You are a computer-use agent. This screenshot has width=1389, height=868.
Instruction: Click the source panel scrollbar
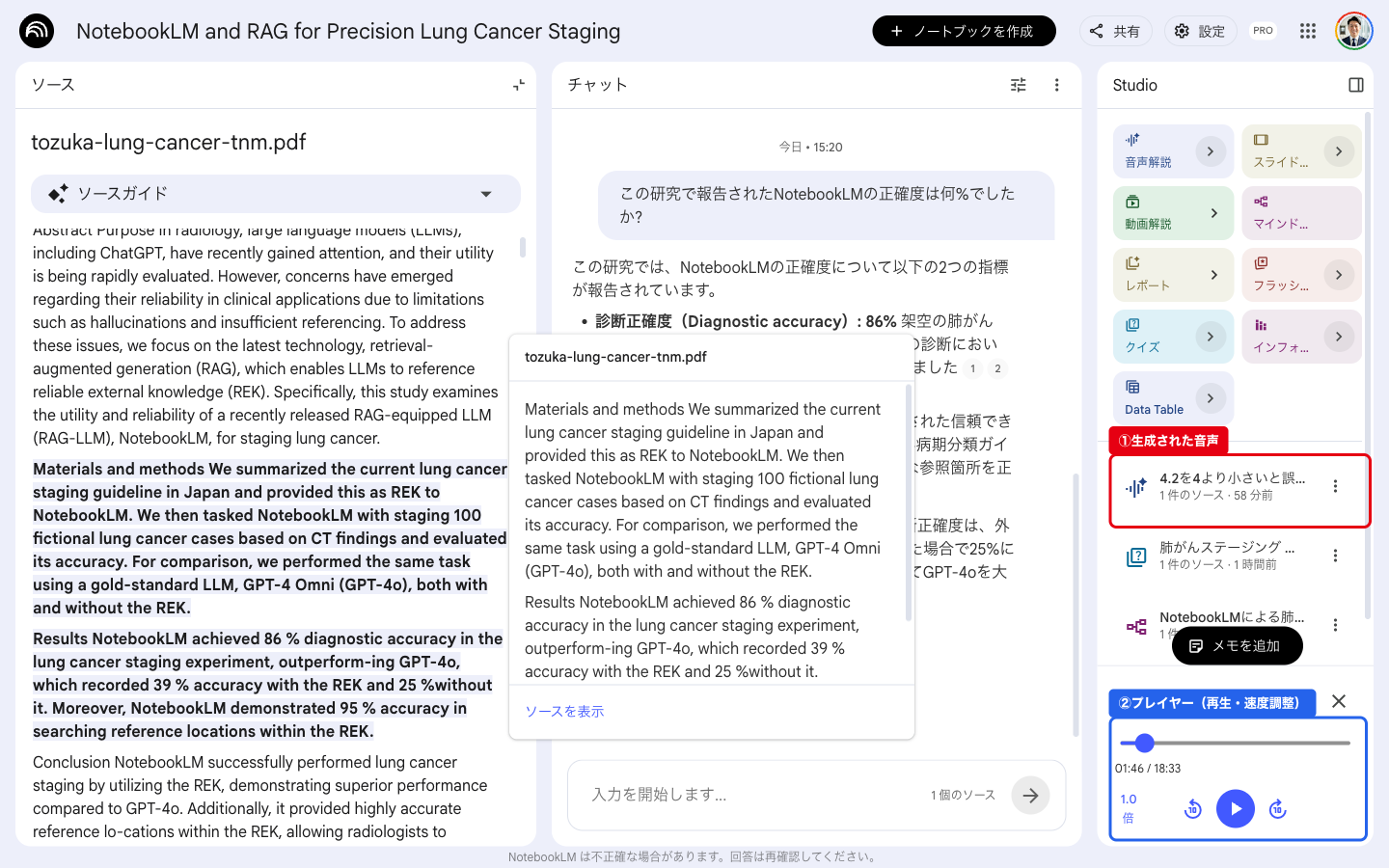point(523,247)
